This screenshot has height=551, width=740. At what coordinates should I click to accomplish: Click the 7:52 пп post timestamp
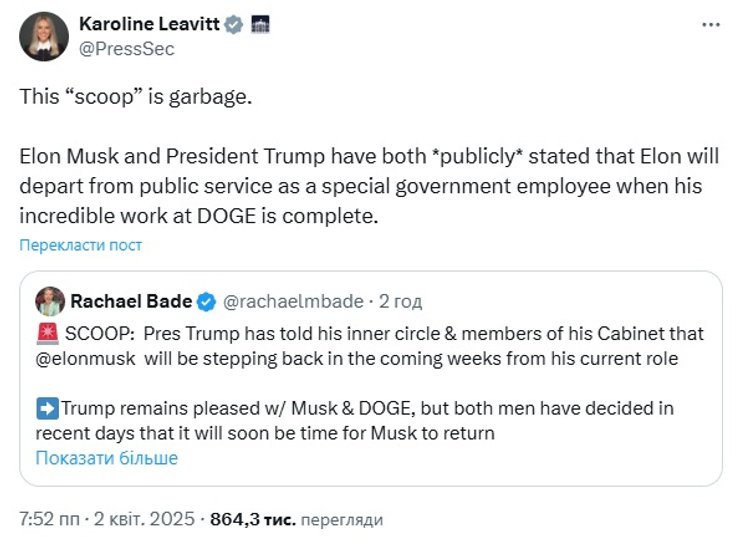pos(51,520)
